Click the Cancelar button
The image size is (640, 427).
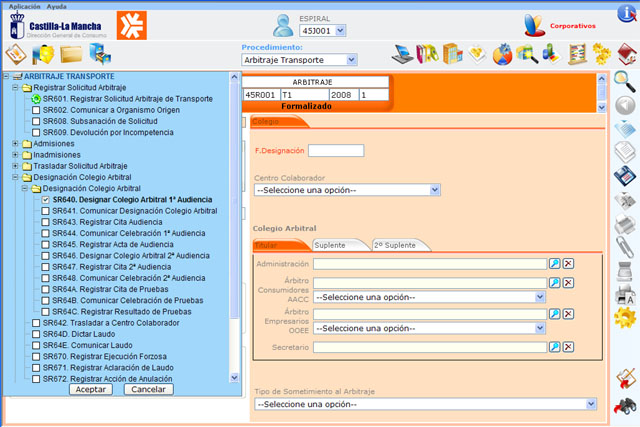point(149,389)
